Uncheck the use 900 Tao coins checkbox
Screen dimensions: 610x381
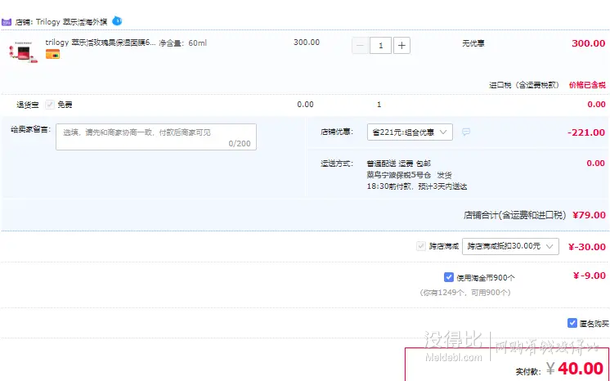click(x=449, y=277)
